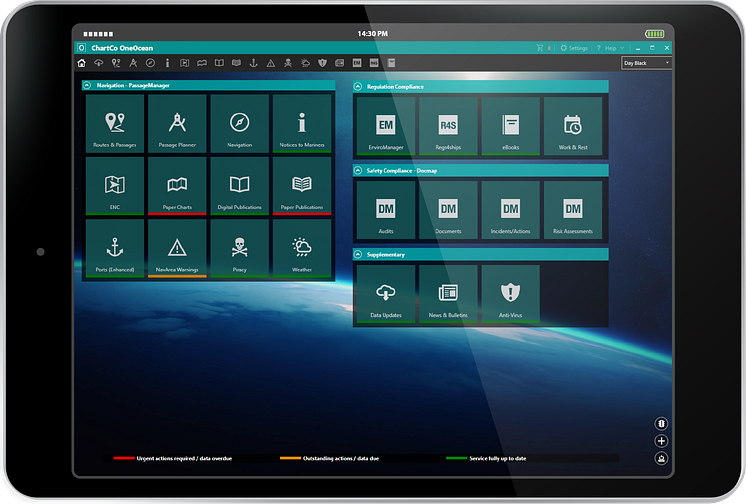The height and width of the screenshot is (504, 746).
Task: Open the Ports (Enhanced) tile
Action: 115,248
